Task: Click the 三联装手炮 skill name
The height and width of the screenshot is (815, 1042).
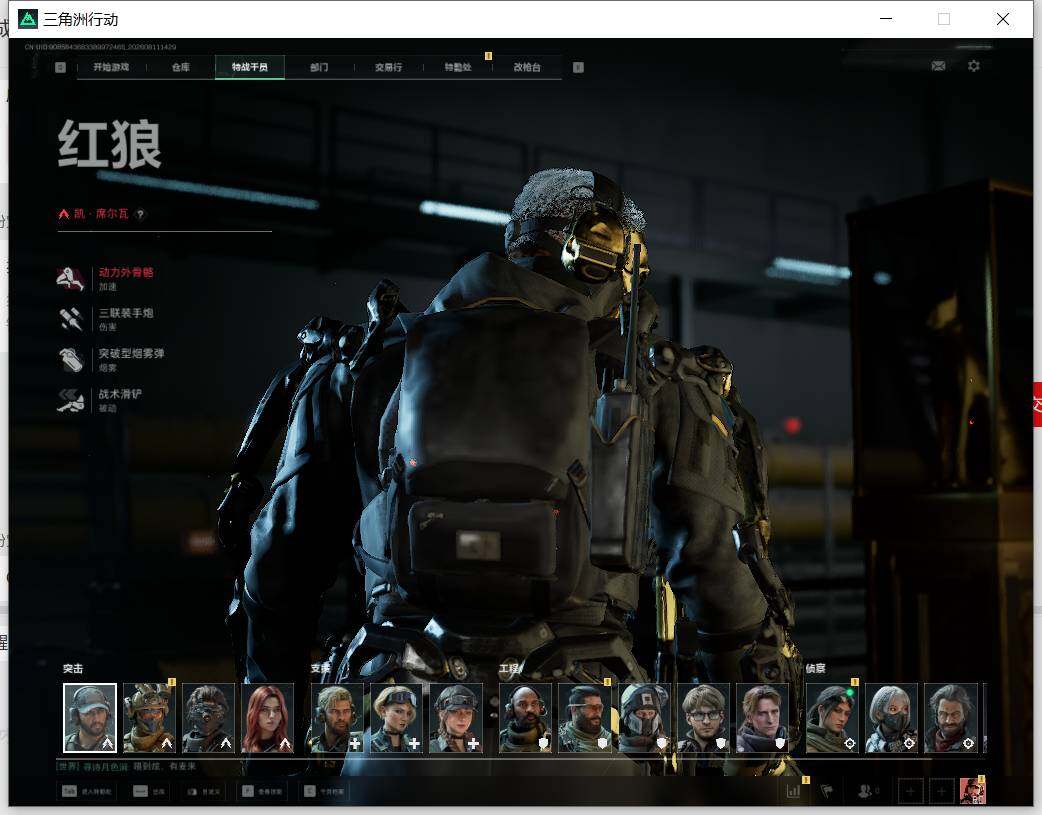Action: click(x=126, y=313)
